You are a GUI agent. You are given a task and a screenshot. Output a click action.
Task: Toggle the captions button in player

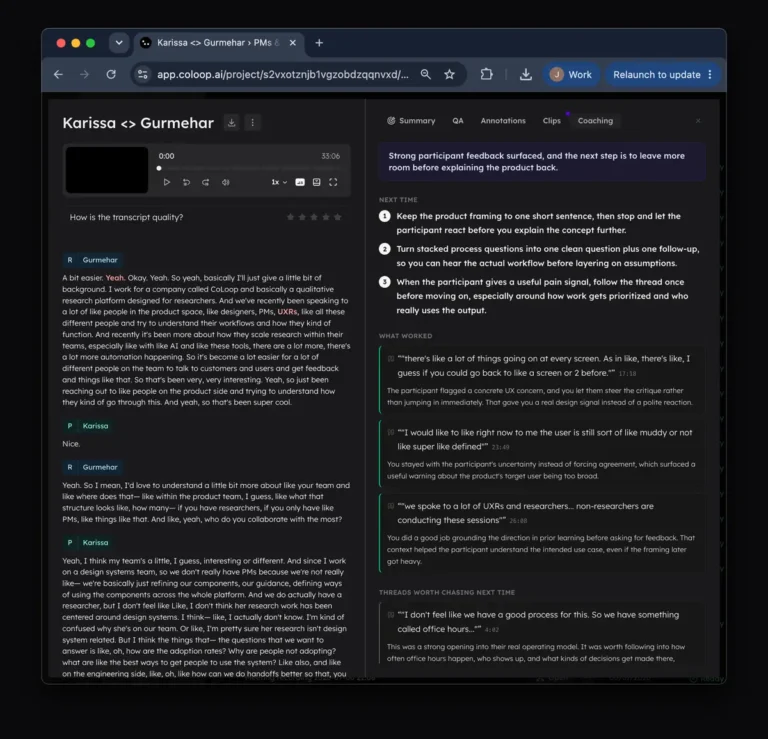(x=300, y=182)
